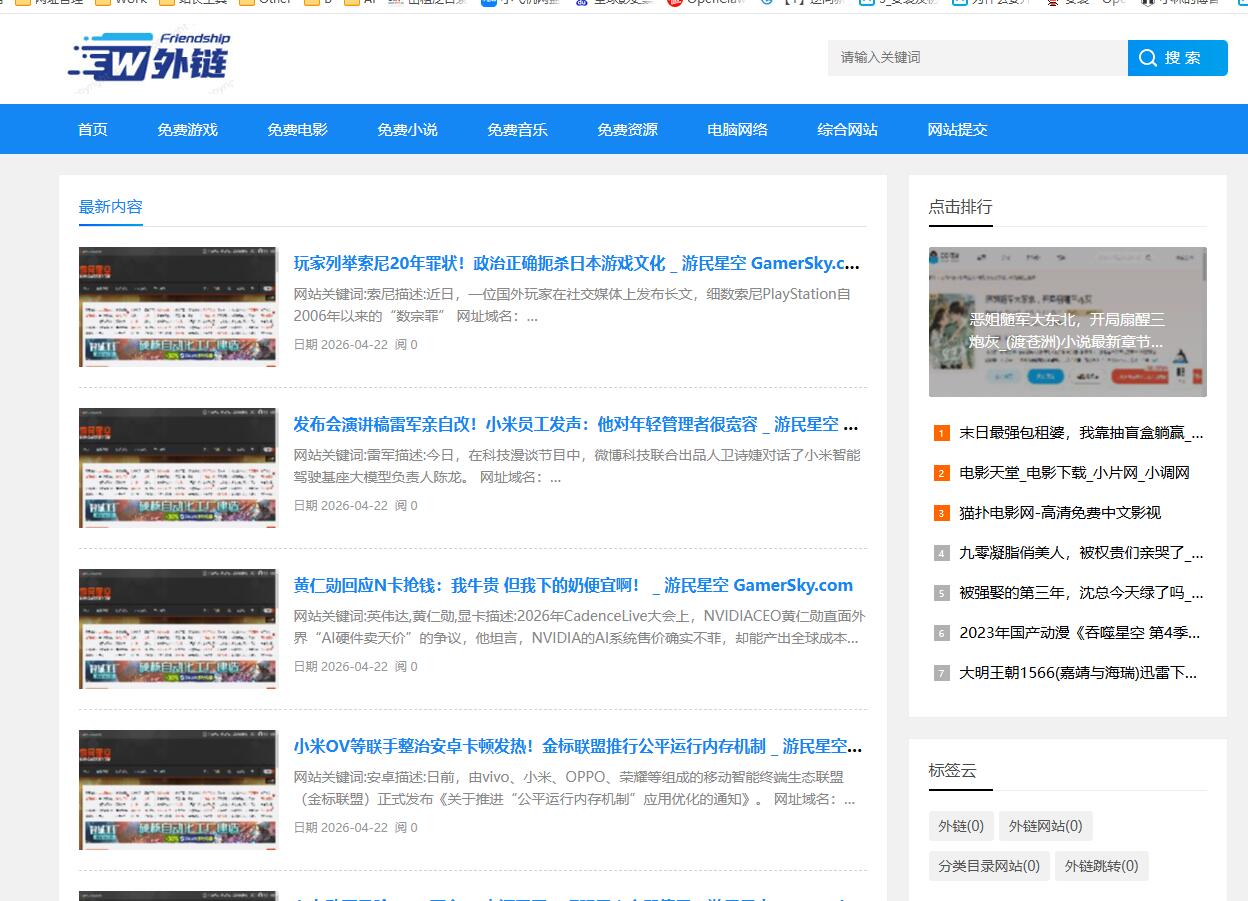Select 免费游戏 in the navigation bar
This screenshot has height=901, width=1248.
pyautogui.click(x=188, y=129)
